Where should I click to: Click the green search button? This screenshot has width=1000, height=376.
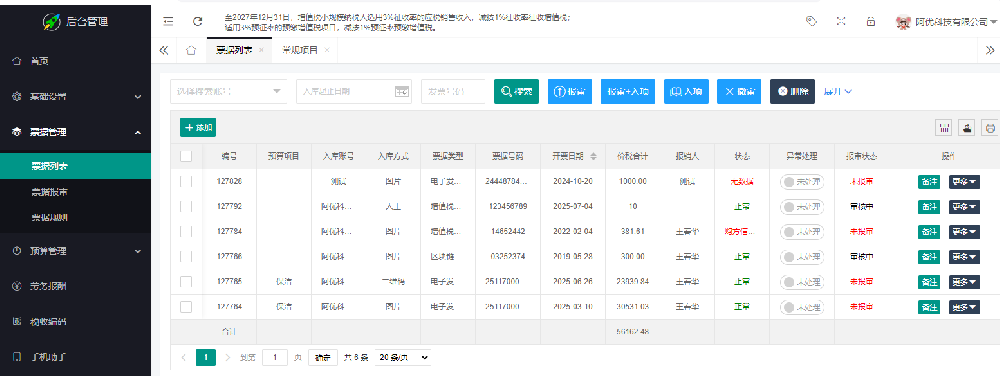pos(517,92)
